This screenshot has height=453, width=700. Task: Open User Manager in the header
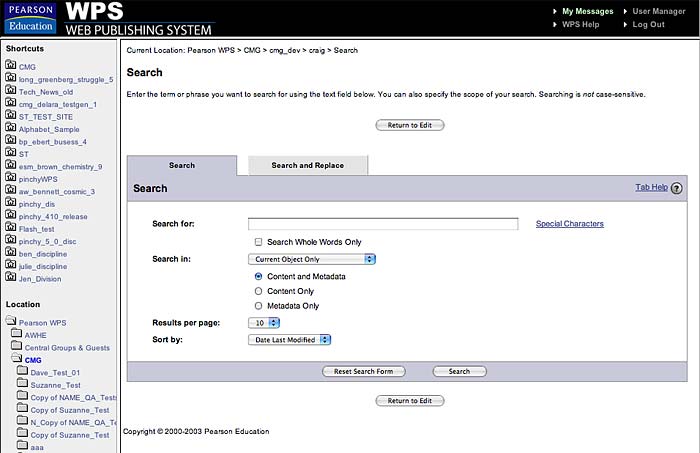pyautogui.click(x=658, y=12)
